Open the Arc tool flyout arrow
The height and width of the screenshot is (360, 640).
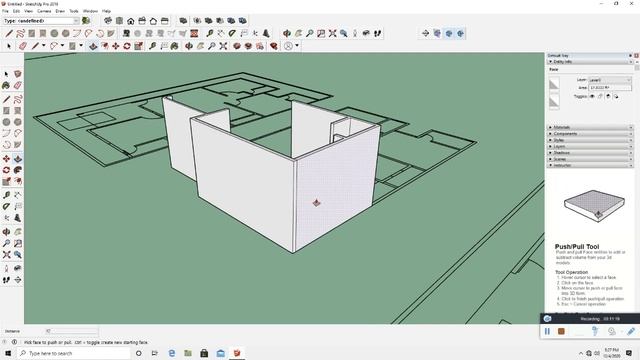62,46
